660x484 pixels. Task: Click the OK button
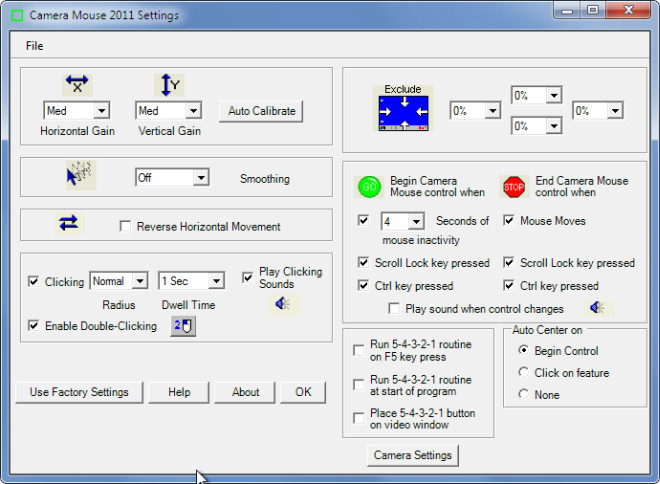coord(303,392)
